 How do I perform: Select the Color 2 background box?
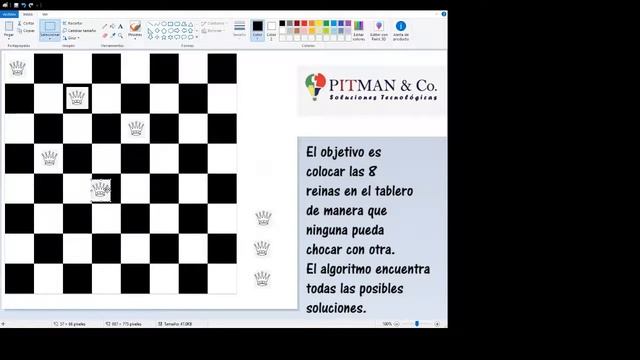(271, 31)
